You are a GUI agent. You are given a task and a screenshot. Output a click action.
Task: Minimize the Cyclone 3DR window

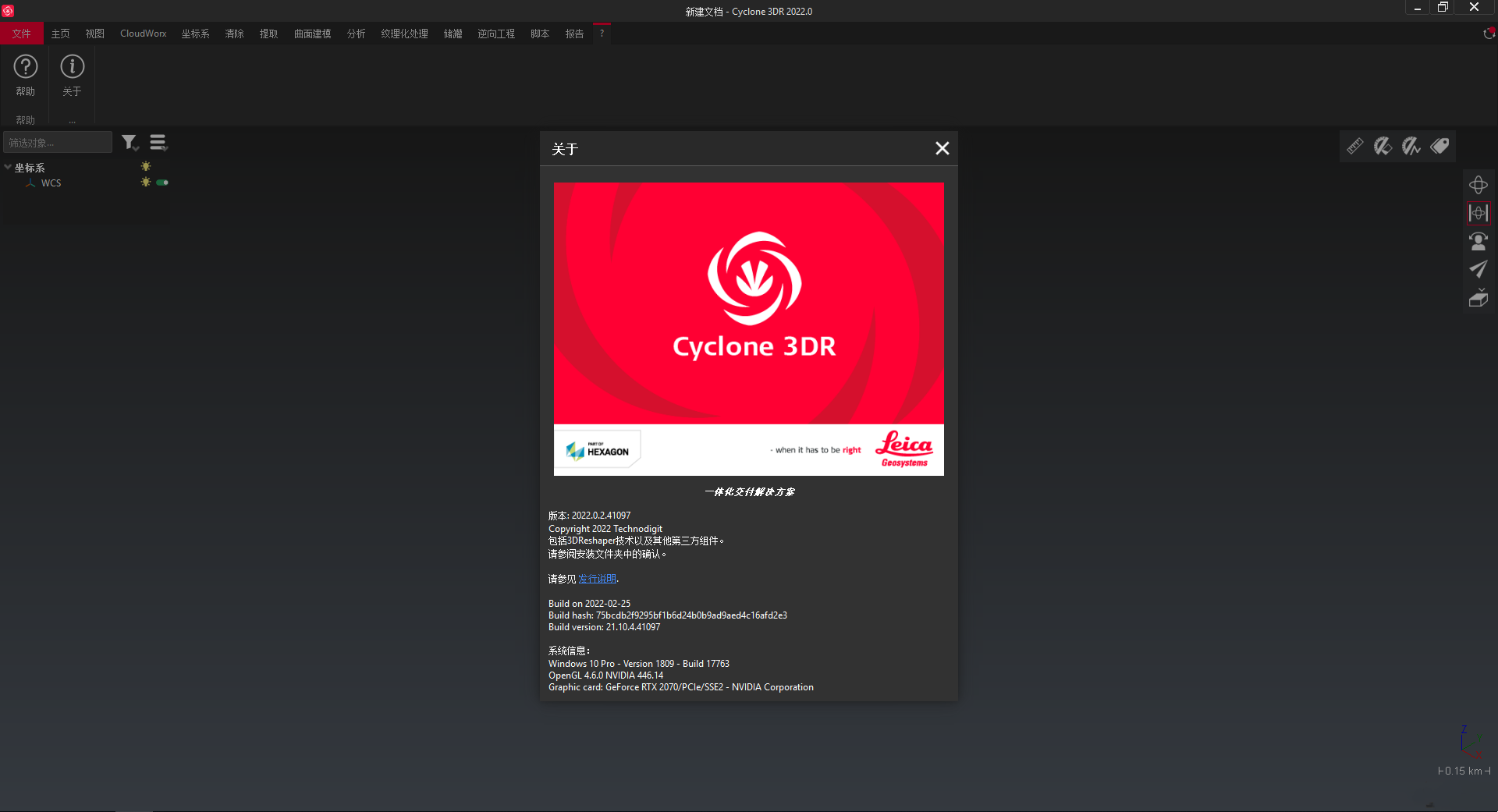pyautogui.click(x=1418, y=8)
